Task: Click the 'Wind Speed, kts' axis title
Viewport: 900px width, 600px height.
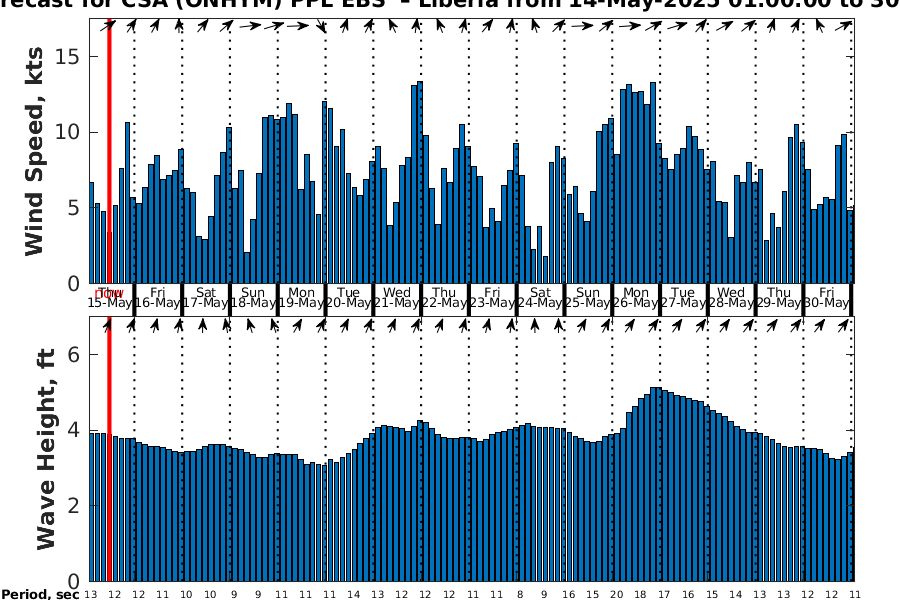Action: 34,151
